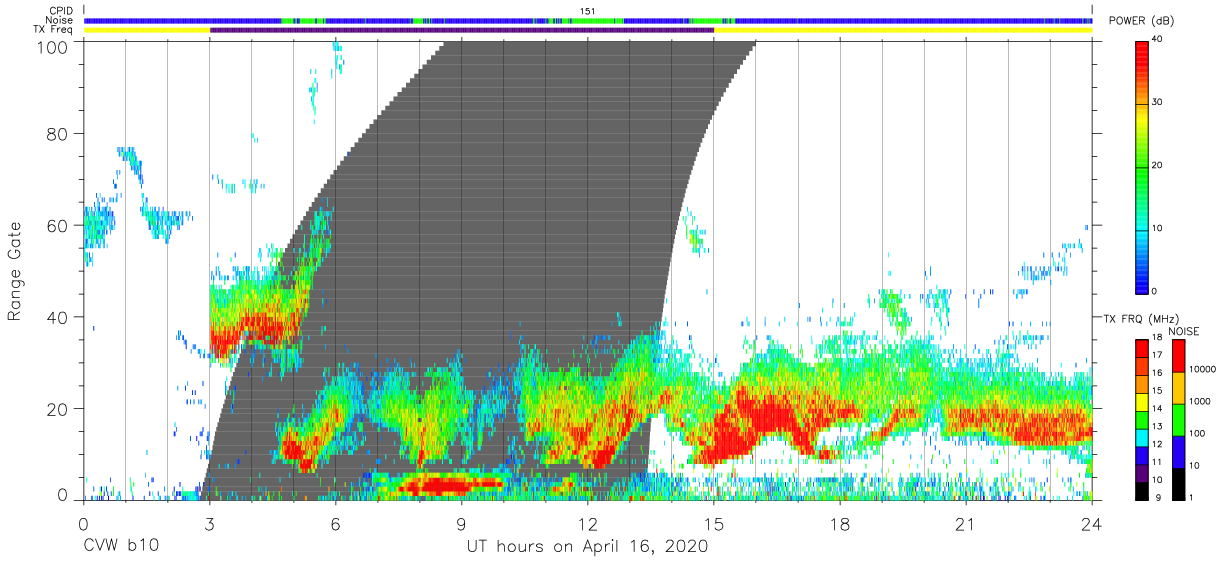Click the 'Range Gate' y-axis title
1228x567 pixels.
pos(17,271)
